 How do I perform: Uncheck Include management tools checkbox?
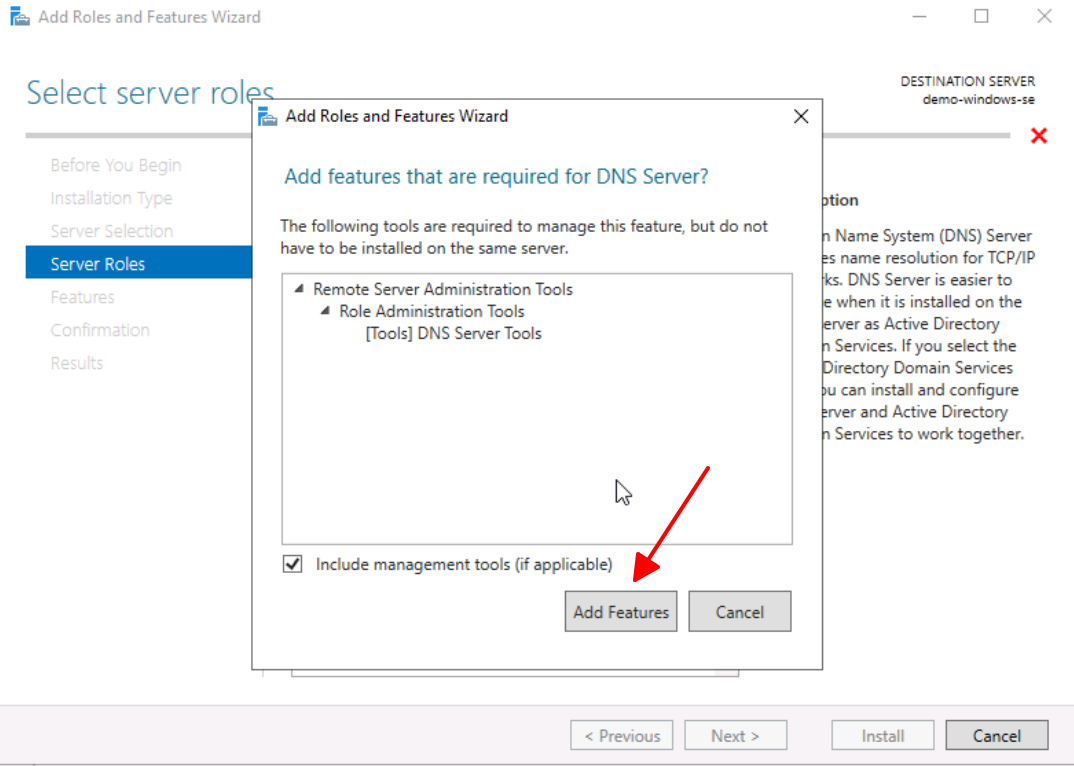pyautogui.click(x=293, y=565)
